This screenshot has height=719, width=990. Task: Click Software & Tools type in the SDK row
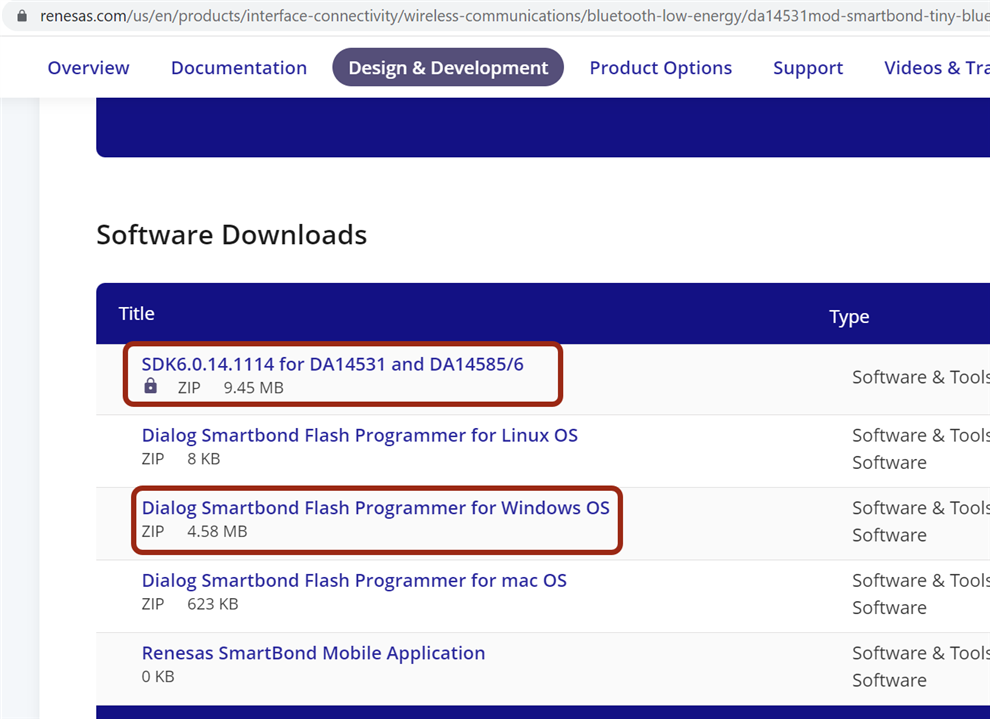pos(920,377)
